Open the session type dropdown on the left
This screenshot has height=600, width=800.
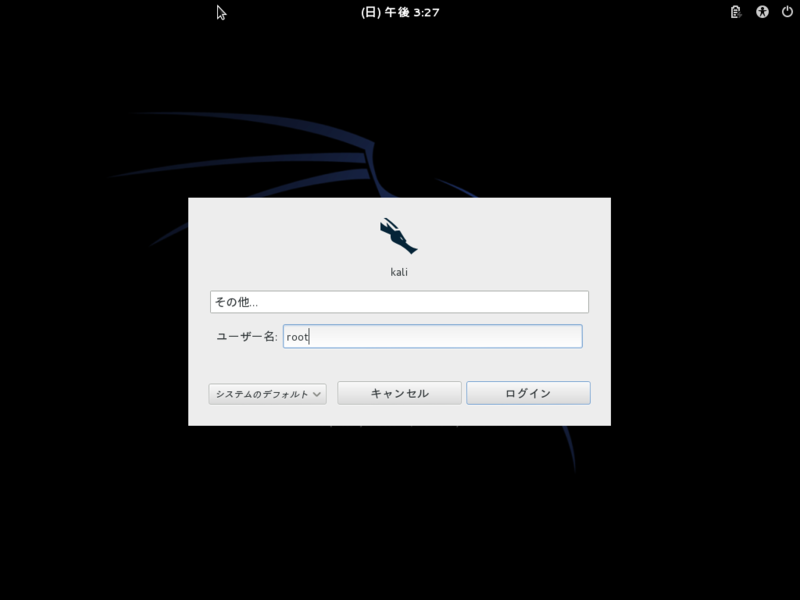(x=266, y=393)
